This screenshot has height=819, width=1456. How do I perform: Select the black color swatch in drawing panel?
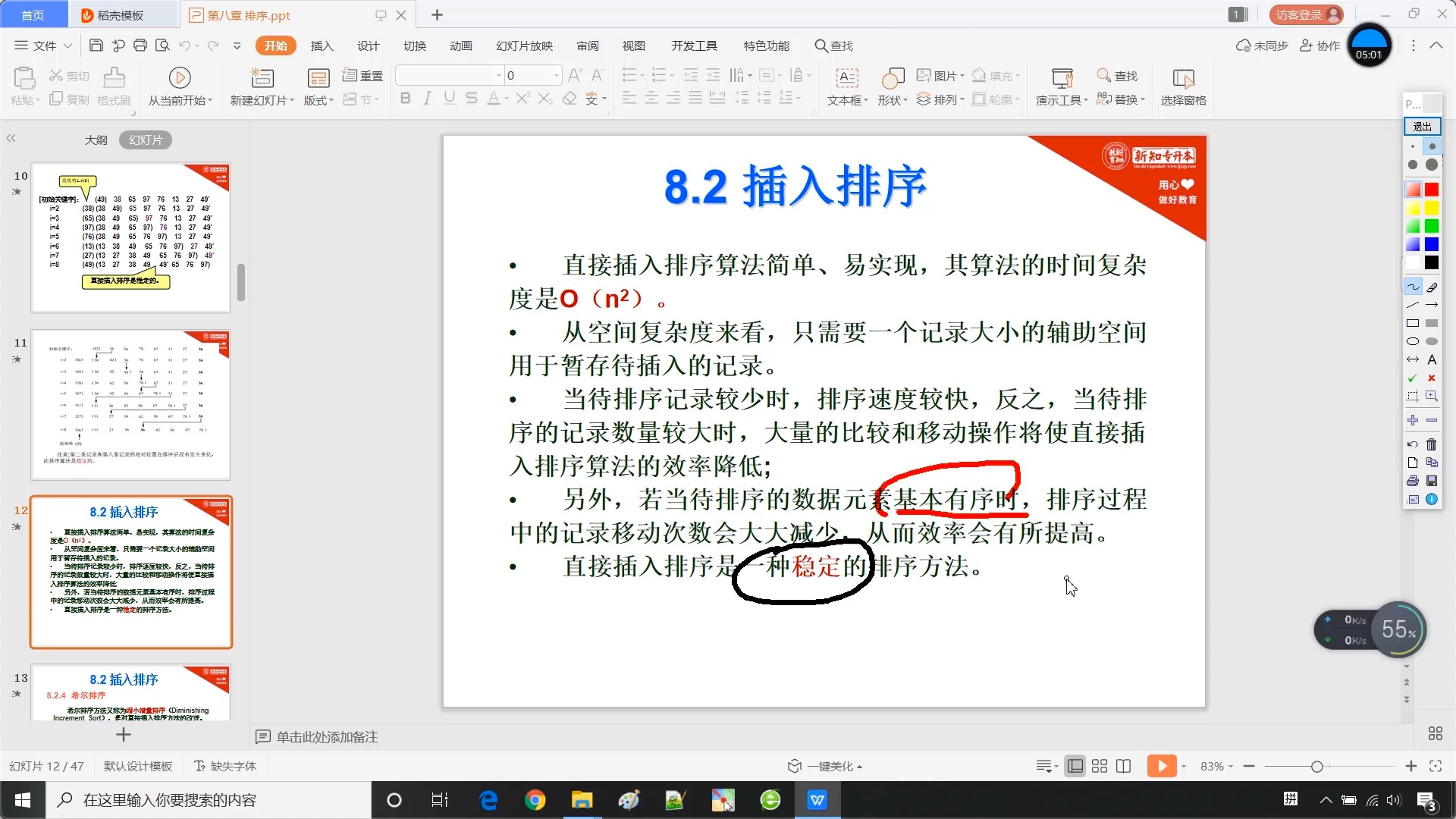pyautogui.click(x=1431, y=262)
